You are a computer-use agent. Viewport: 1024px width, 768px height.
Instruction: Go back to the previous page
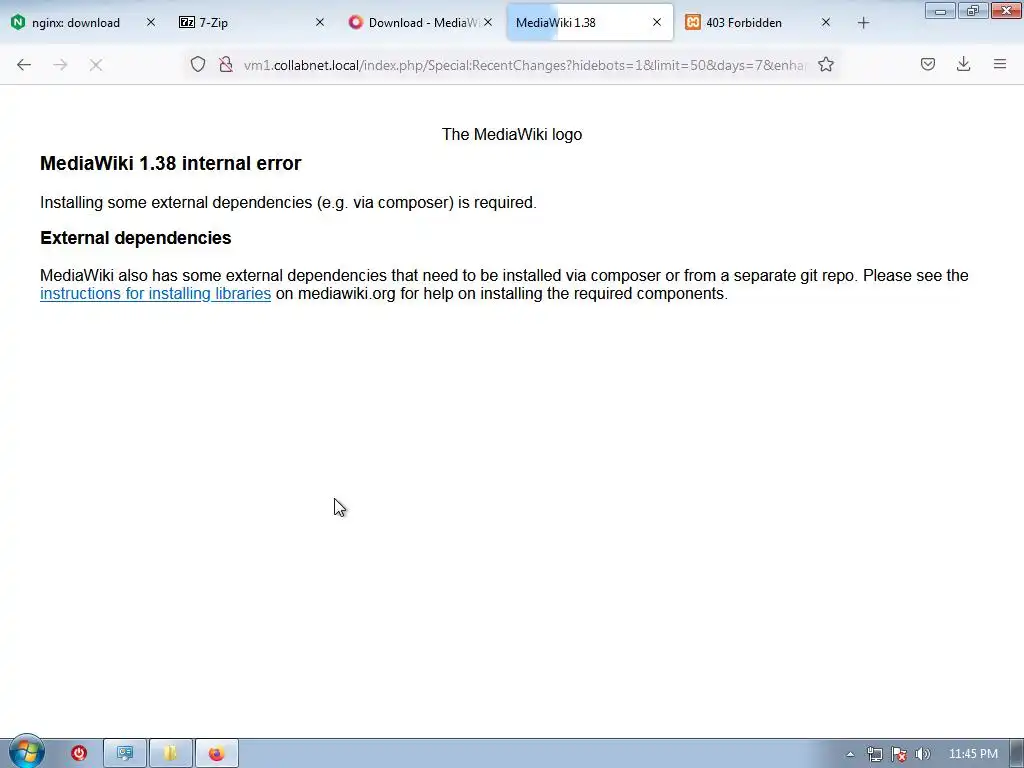click(24, 65)
